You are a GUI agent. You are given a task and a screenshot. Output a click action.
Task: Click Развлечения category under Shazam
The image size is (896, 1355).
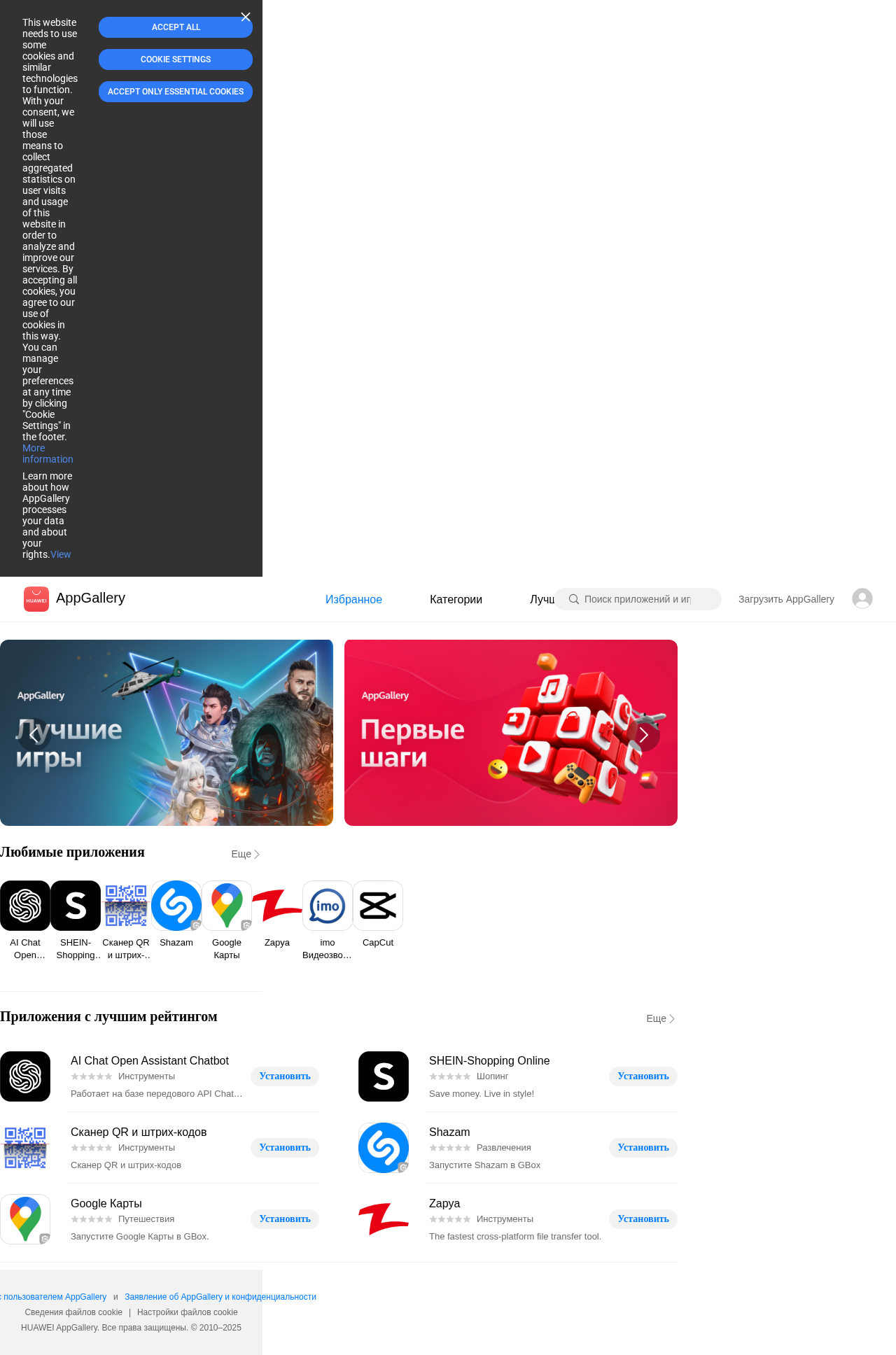pyautogui.click(x=504, y=1148)
